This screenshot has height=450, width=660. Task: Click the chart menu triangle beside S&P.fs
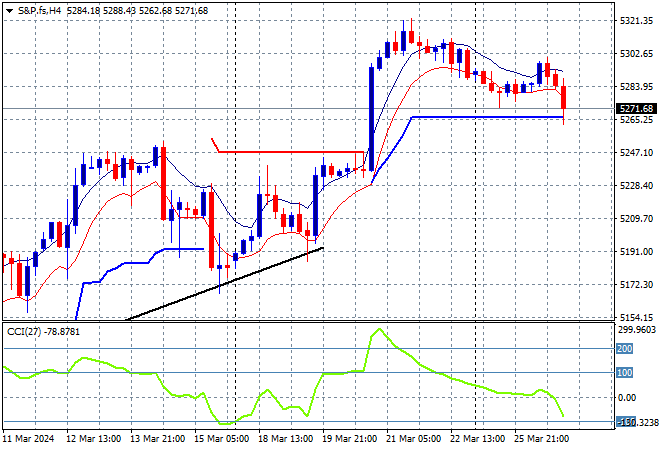tap(8, 10)
